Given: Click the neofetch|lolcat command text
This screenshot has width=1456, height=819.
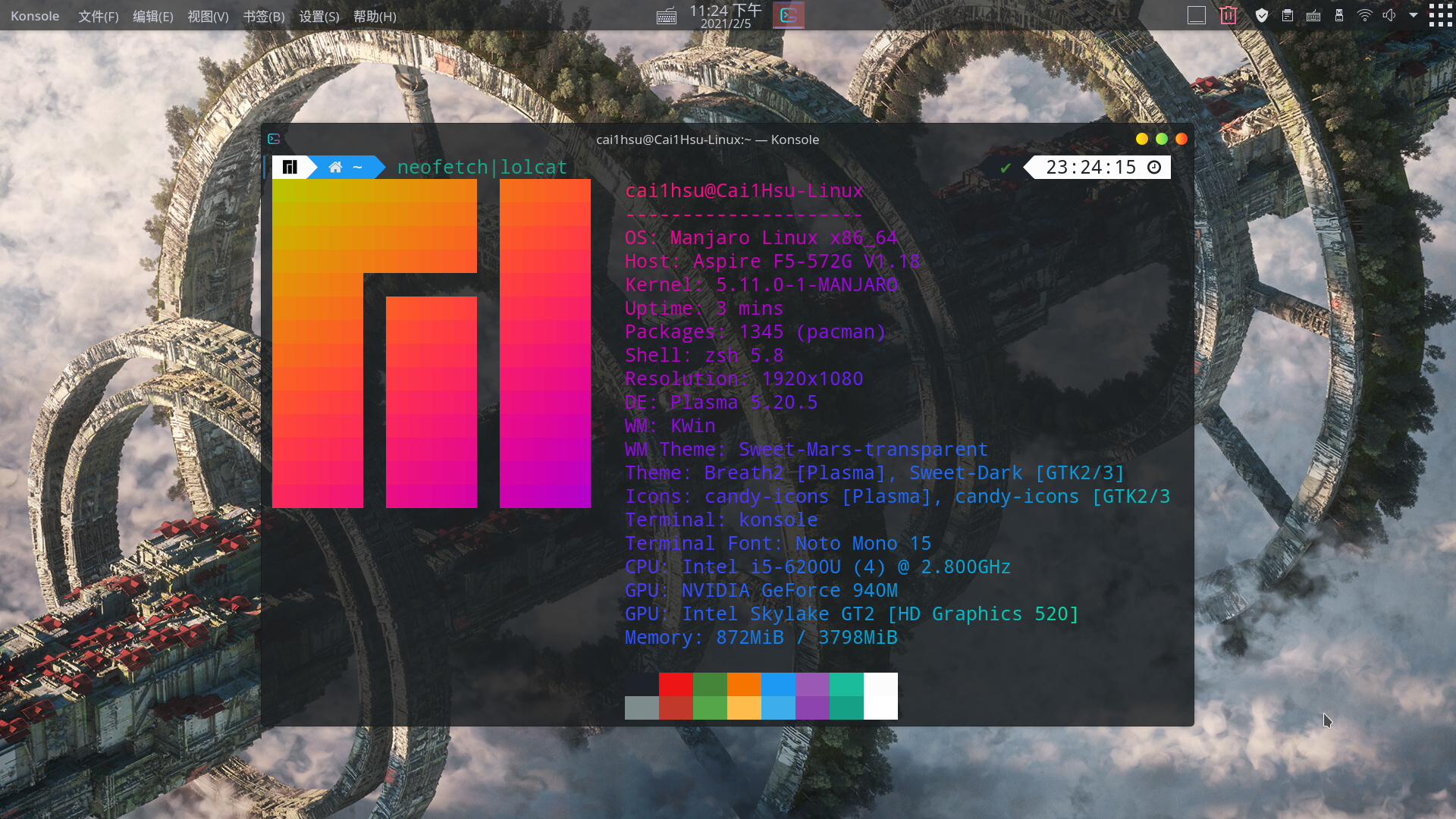Looking at the screenshot, I should click(482, 167).
